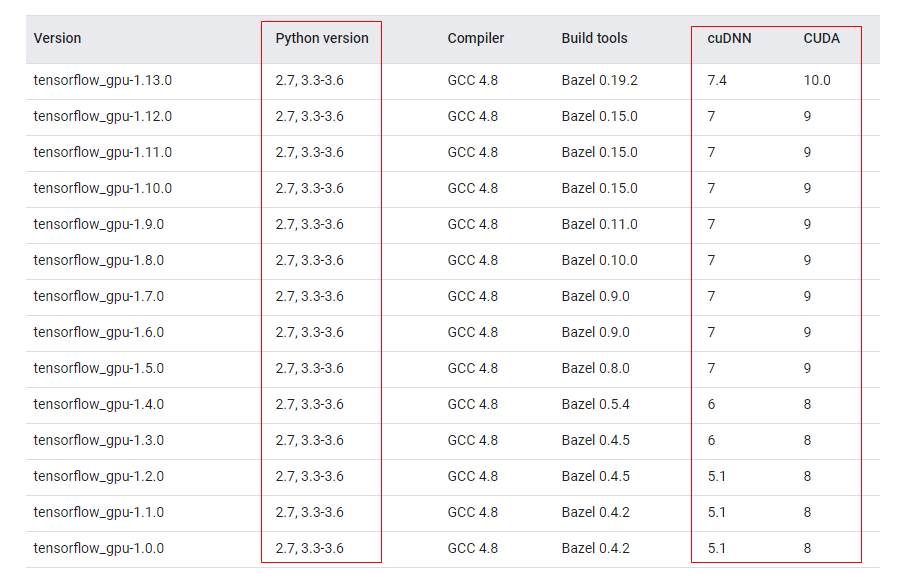Viewport: 911px width, 587px height.
Task: Click the Bazel 0.5.4 cell
Action: 596,405
